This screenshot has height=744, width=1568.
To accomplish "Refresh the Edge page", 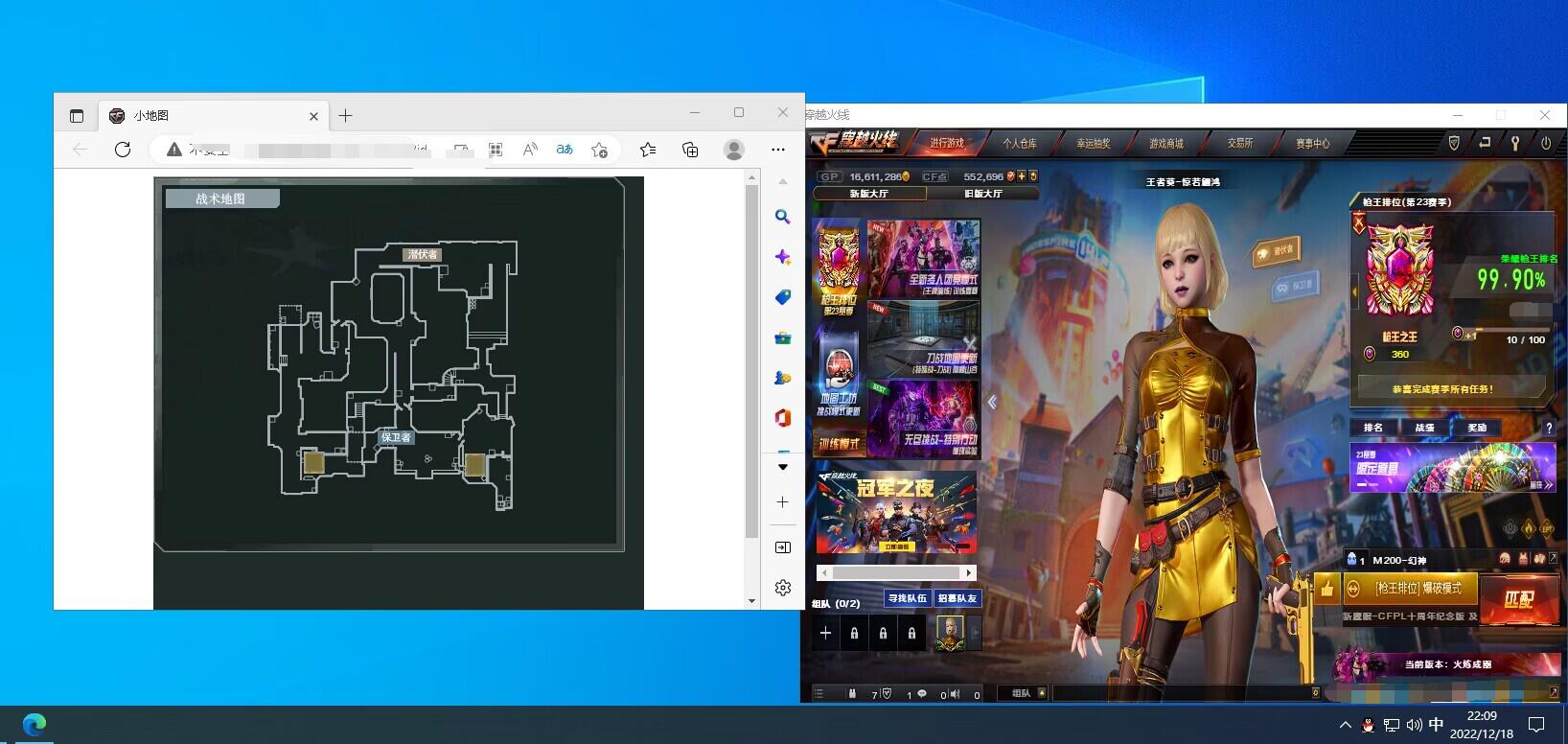I will tap(123, 150).
